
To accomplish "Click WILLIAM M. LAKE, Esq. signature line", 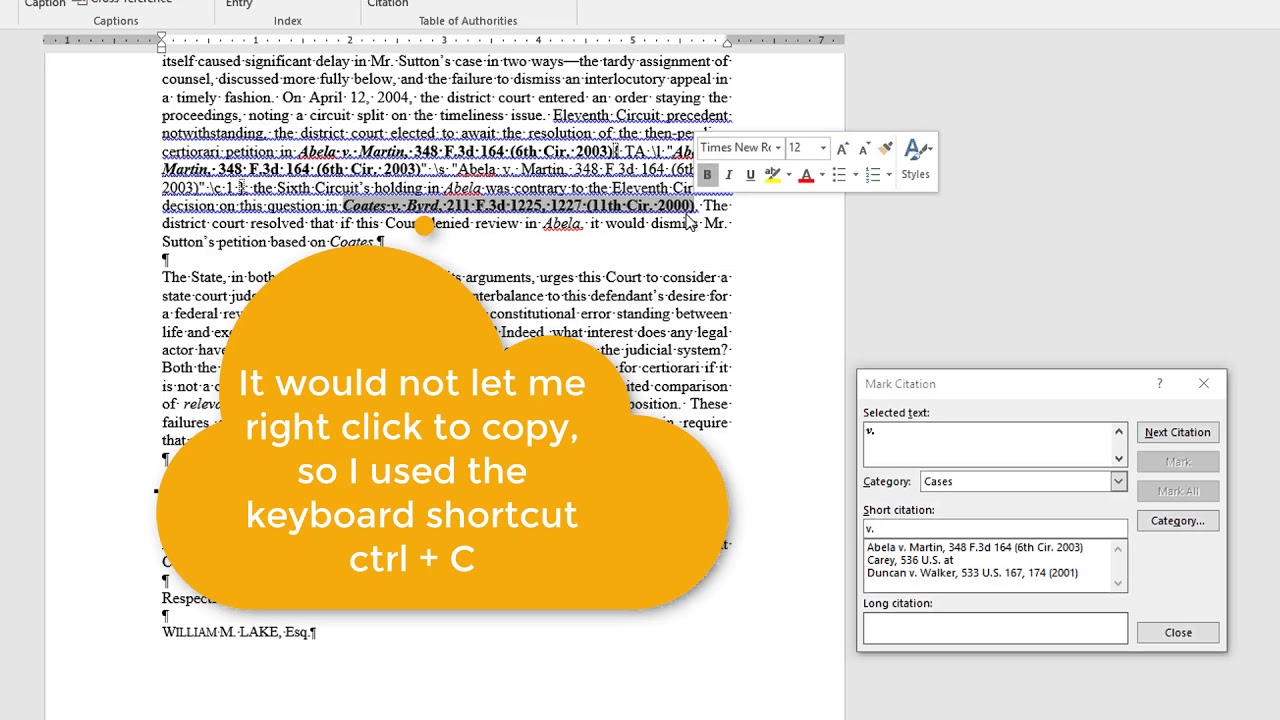I will click(239, 632).
